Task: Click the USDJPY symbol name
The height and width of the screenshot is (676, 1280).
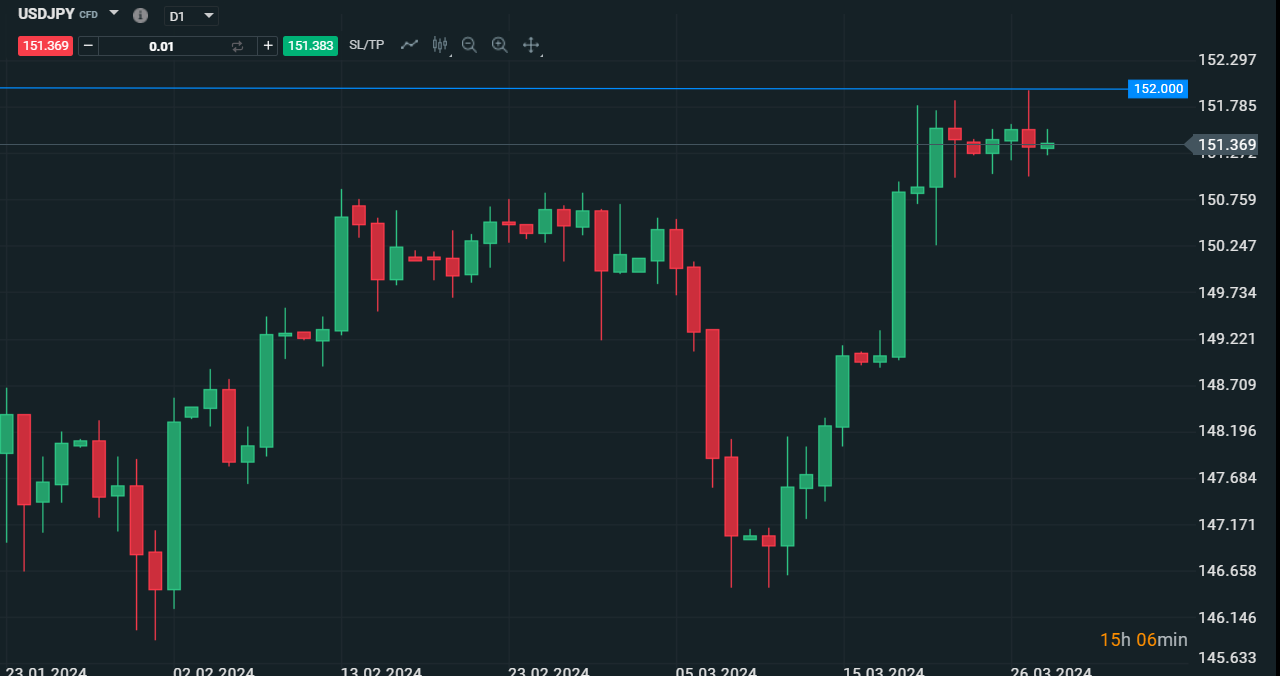Action: click(x=46, y=14)
